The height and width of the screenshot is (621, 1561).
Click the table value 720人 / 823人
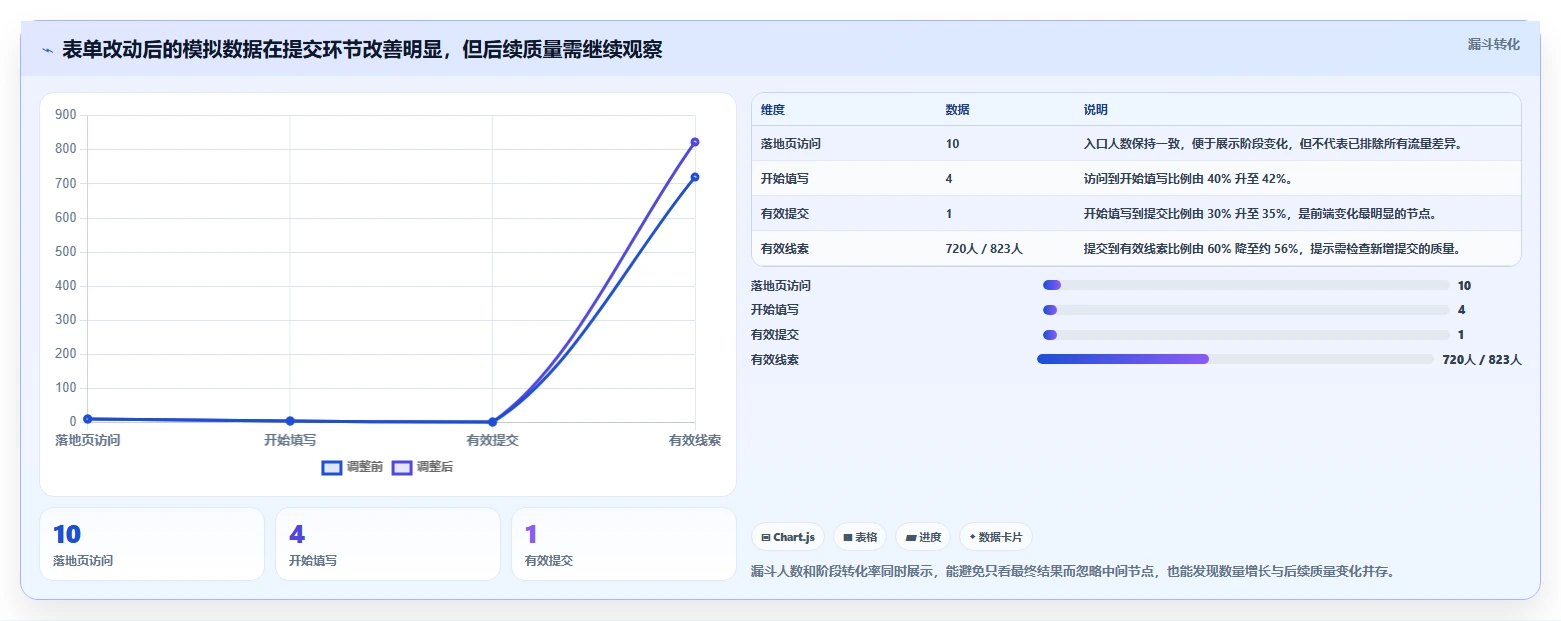point(984,249)
